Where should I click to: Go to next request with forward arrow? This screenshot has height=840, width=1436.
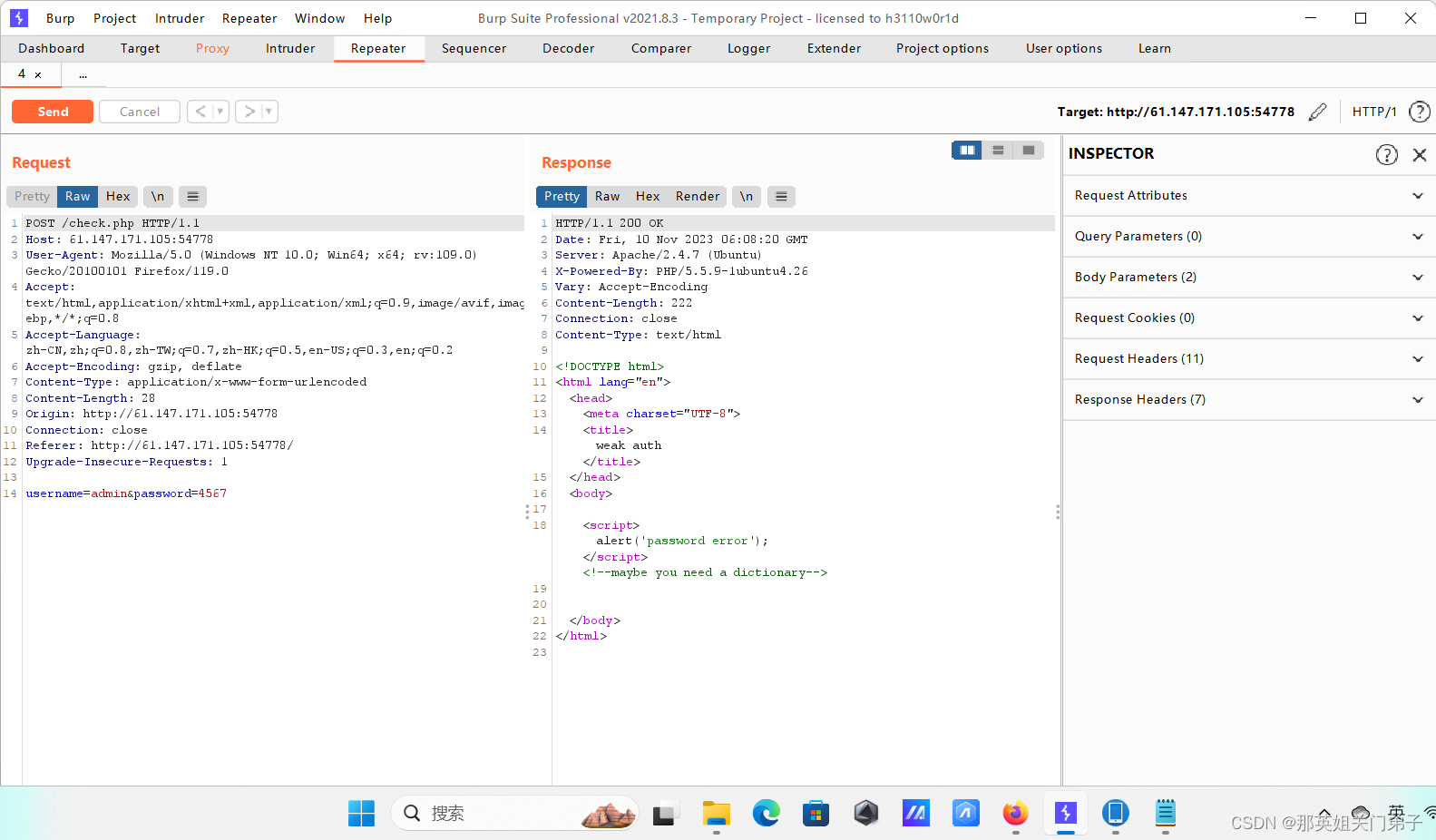pyautogui.click(x=249, y=112)
